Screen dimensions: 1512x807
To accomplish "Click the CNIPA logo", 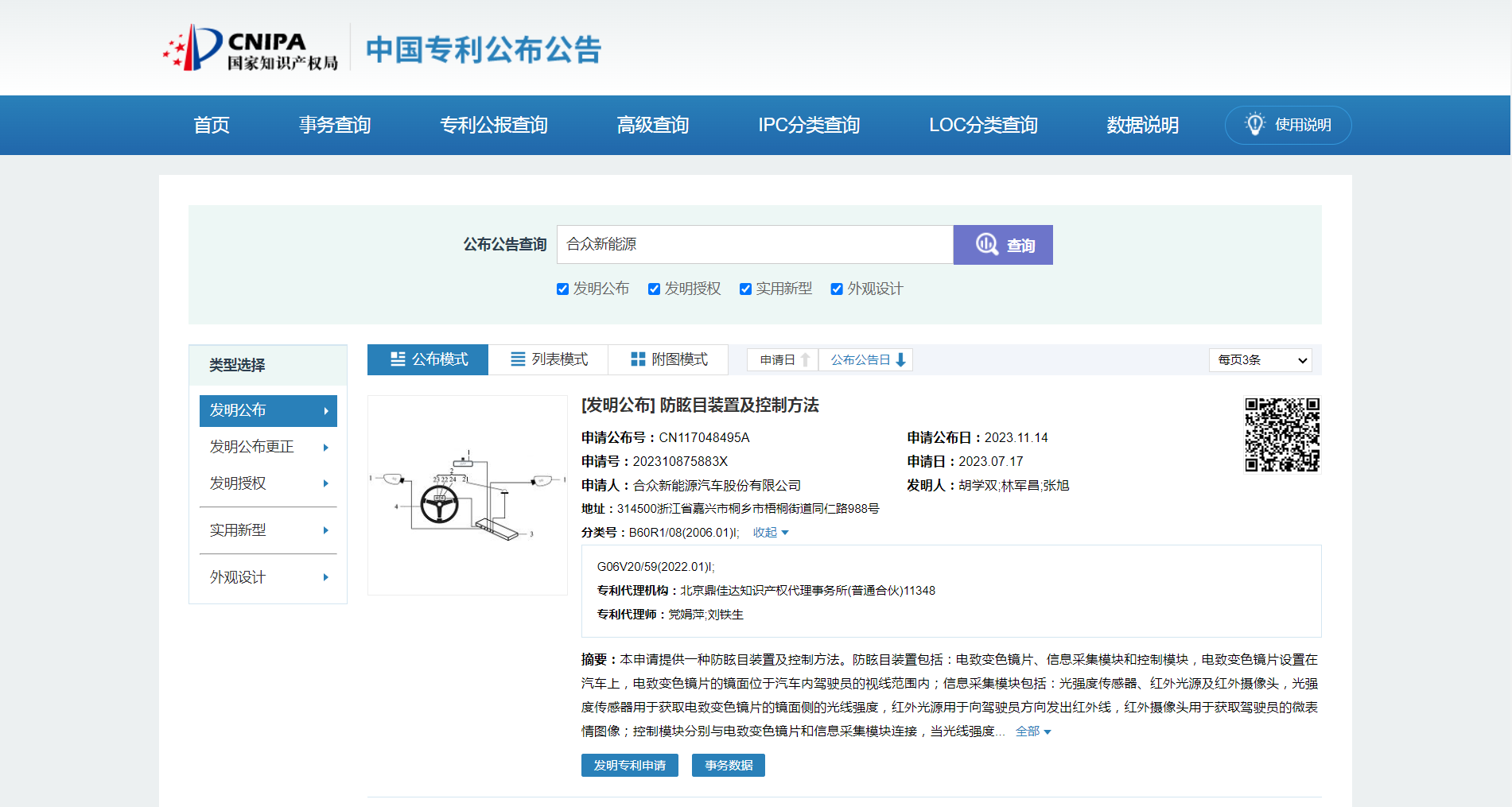I will [251, 48].
